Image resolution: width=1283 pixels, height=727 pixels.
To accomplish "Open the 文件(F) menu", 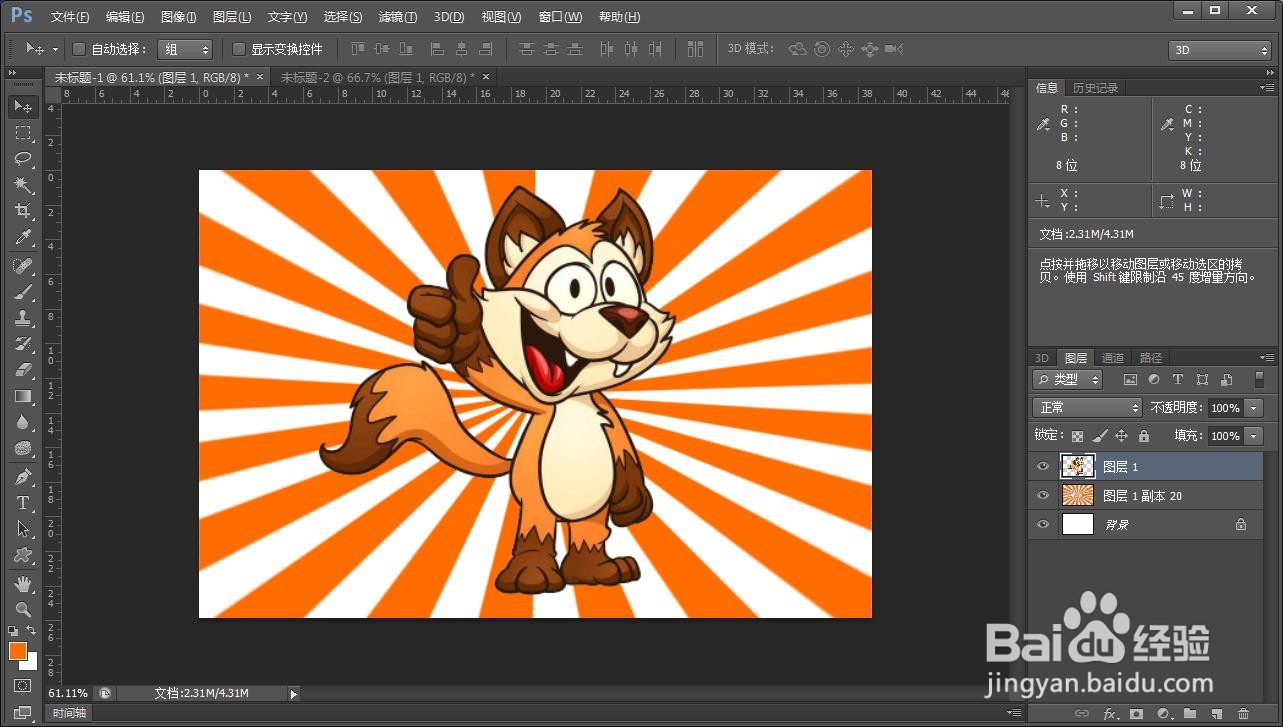I will (x=70, y=17).
